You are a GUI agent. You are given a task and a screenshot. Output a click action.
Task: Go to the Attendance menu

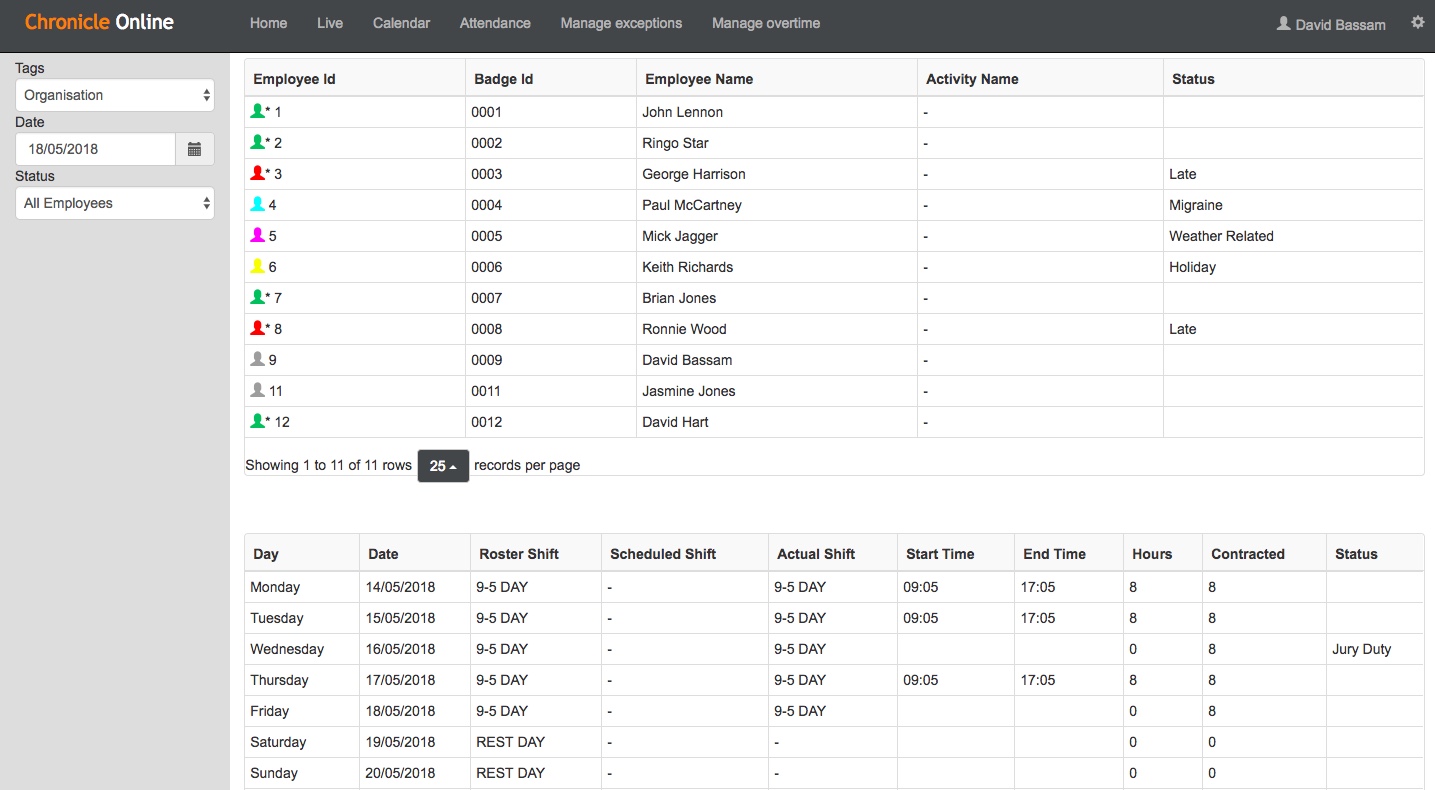coord(495,23)
